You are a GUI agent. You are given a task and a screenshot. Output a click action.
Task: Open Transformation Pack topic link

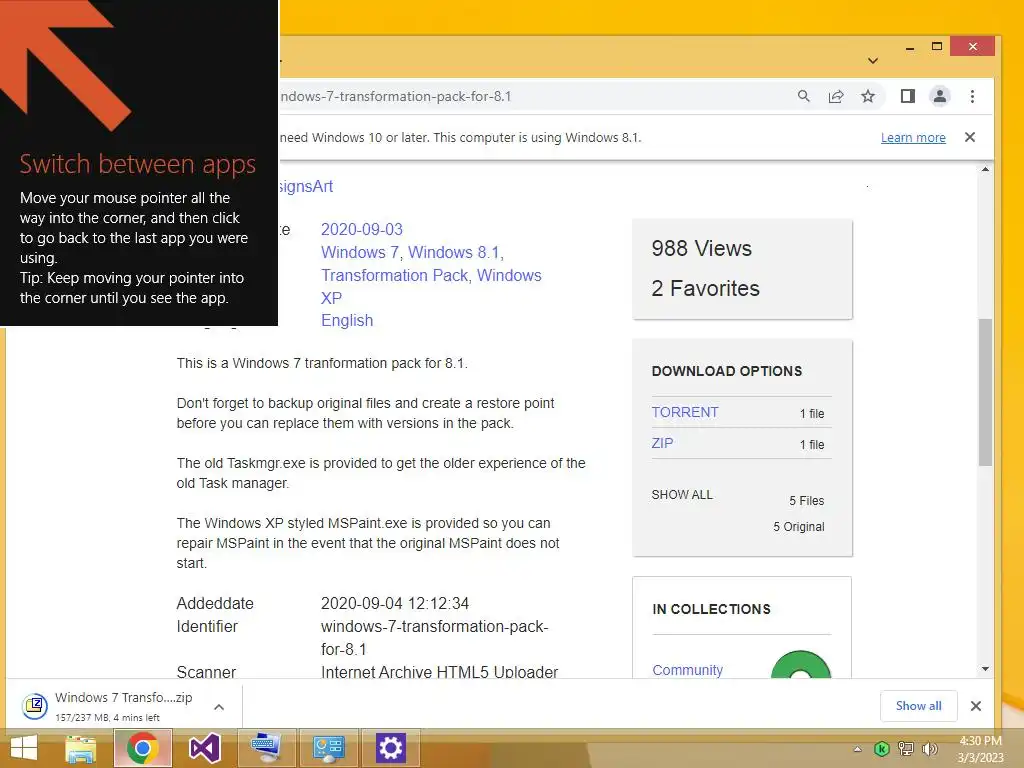tap(394, 275)
